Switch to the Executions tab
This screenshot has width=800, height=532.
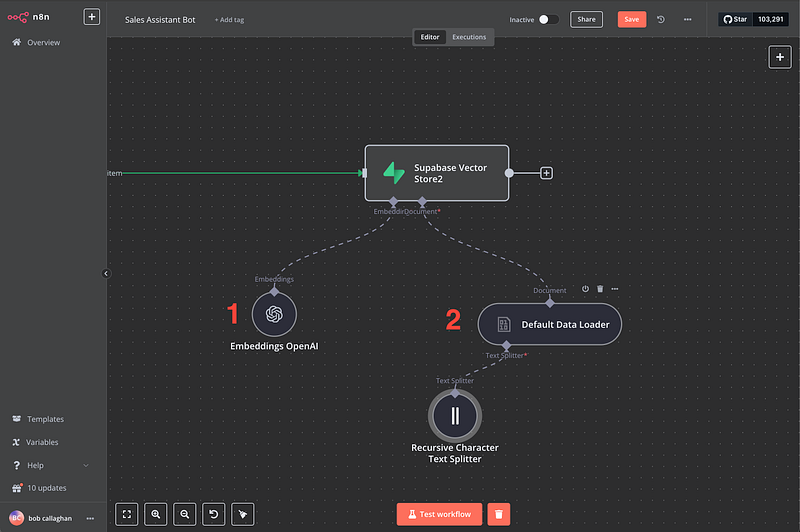pyautogui.click(x=469, y=37)
